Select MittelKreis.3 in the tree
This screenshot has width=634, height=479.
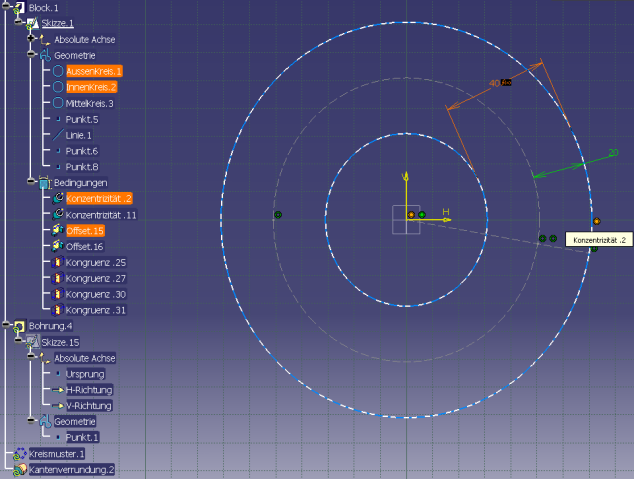tap(89, 103)
